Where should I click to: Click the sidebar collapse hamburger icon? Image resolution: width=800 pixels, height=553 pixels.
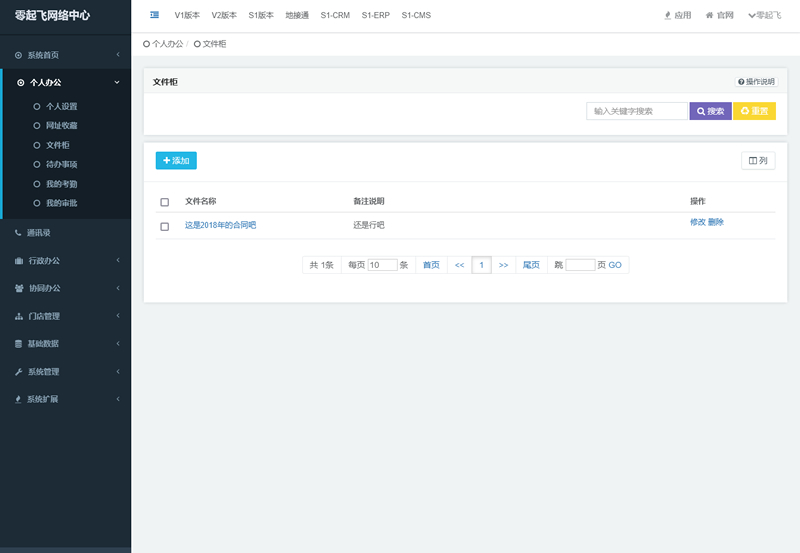point(154,15)
